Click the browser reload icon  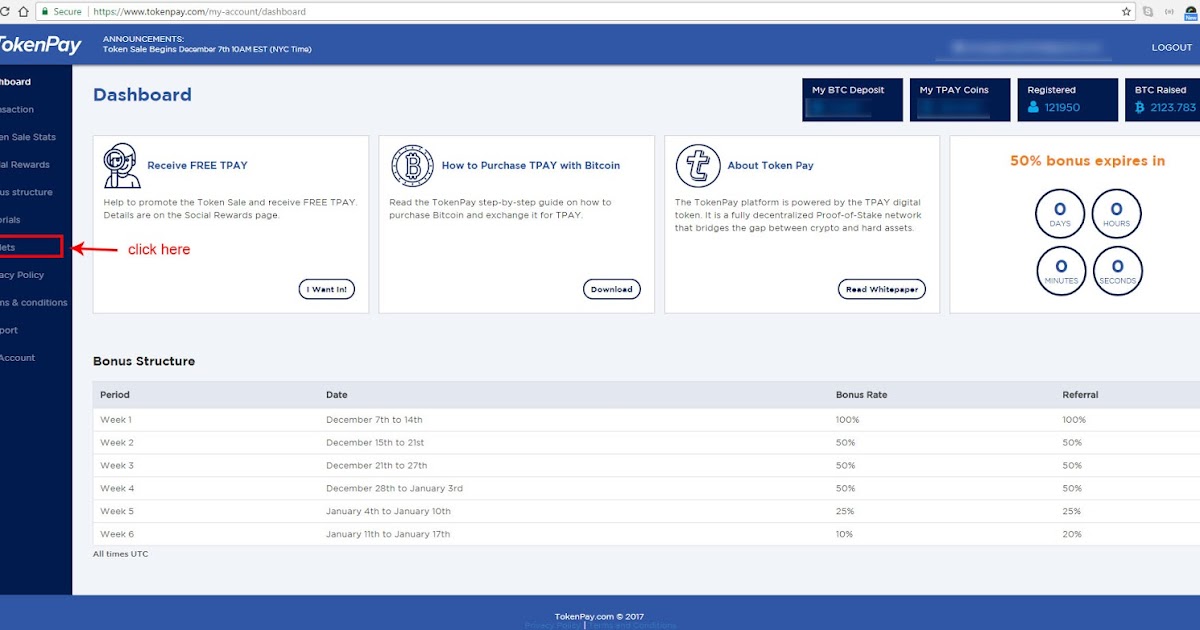[5, 11]
